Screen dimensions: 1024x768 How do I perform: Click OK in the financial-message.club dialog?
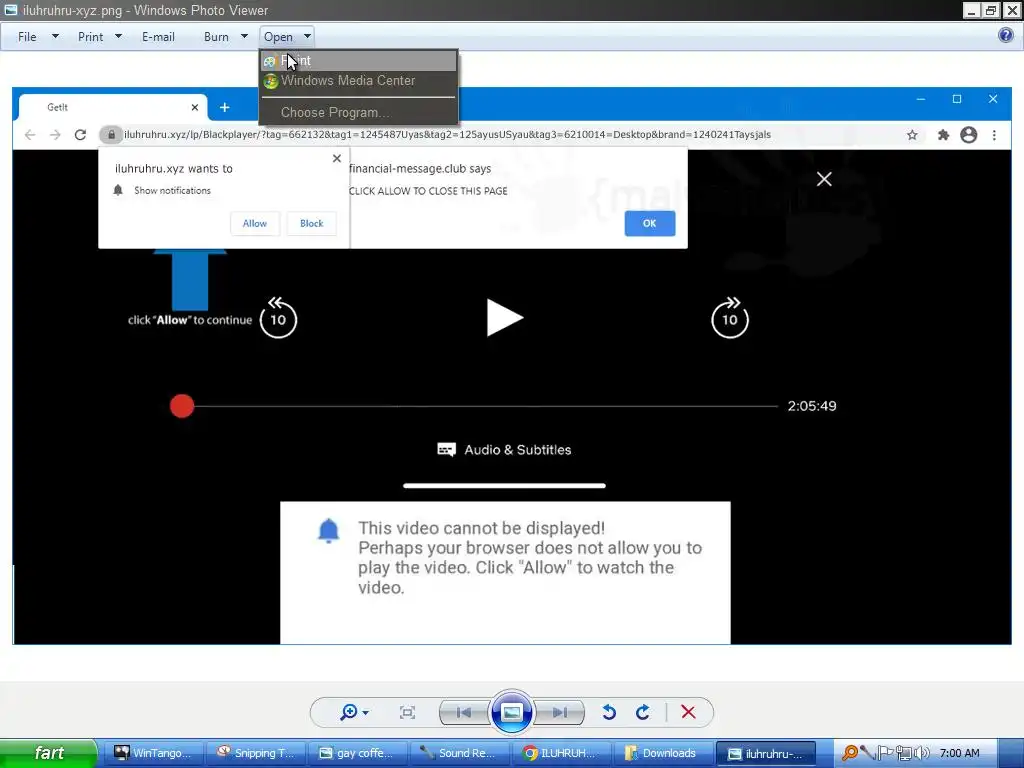(650, 223)
